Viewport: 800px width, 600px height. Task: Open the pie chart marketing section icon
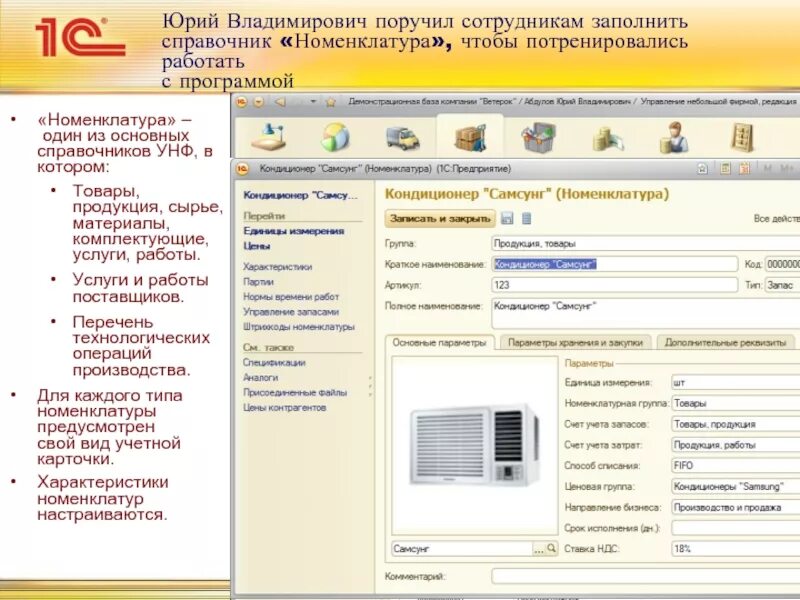(x=335, y=137)
